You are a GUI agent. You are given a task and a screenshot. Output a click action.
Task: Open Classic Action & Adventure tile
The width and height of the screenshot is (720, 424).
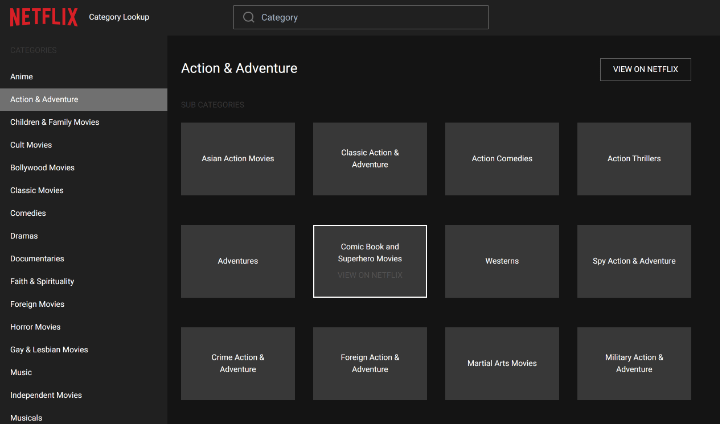coord(370,159)
